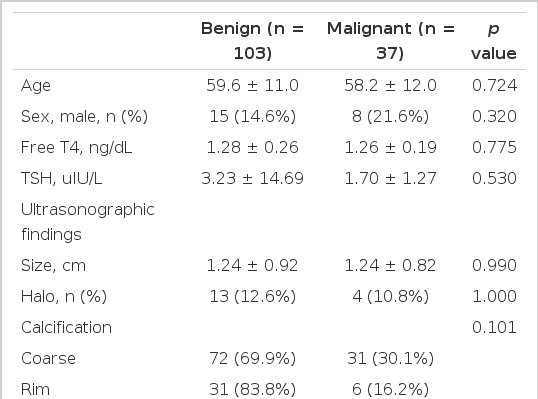Click the p value column header
This screenshot has width=538, height=399.
494,41
